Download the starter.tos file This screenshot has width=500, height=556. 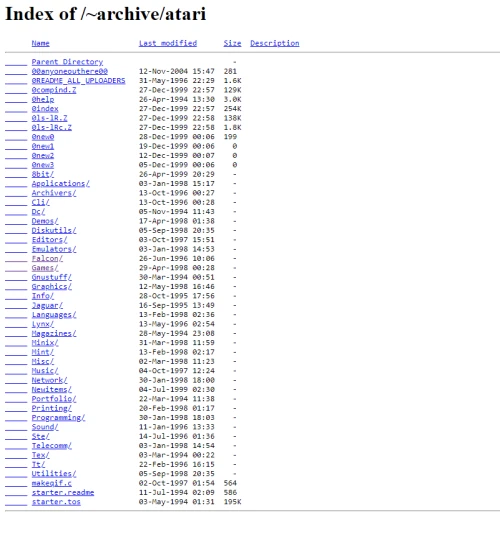56,502
